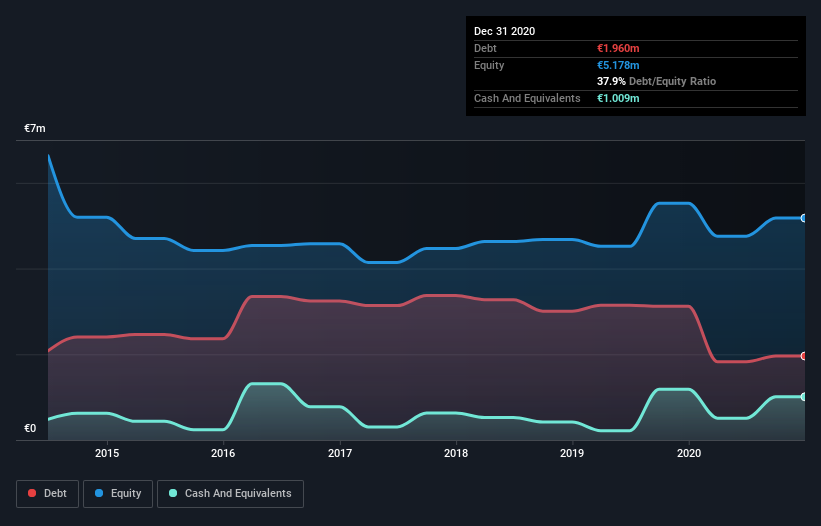Click the €1.009m cash value
The width and height of the screenshot is (821, 526).
tap(618, 98)
